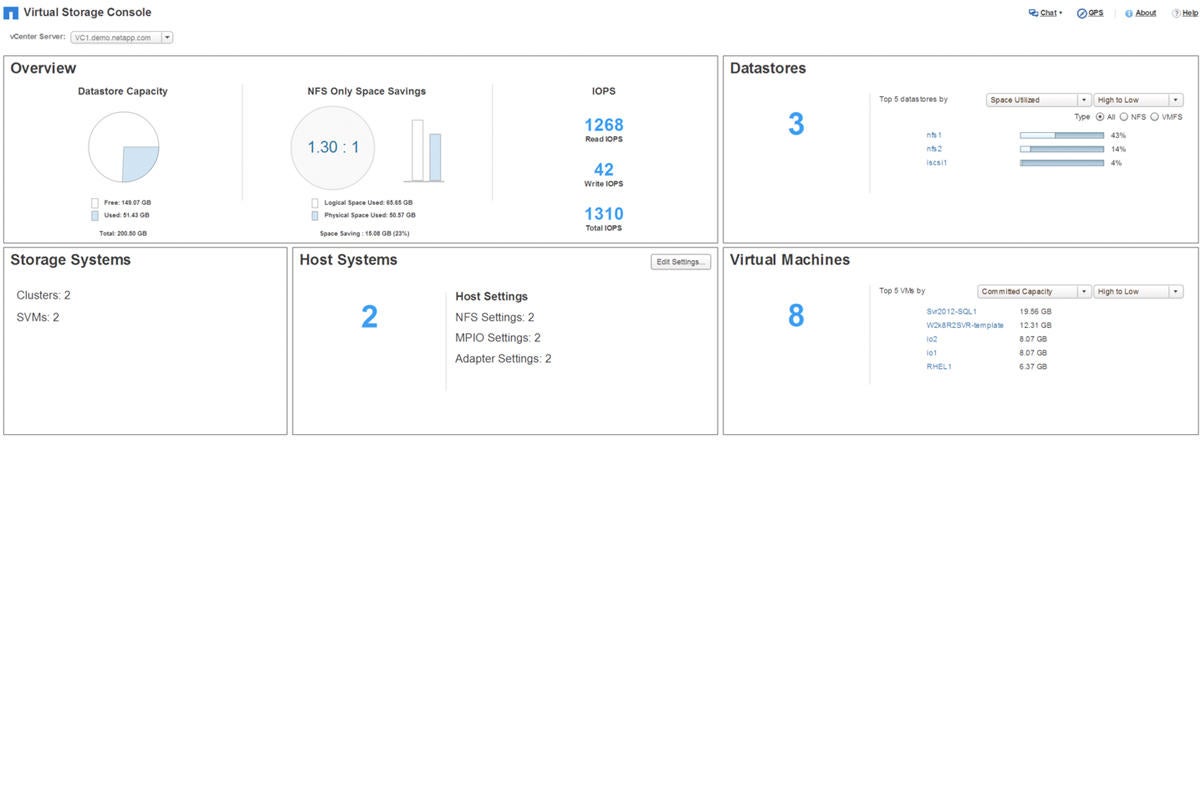This screenshot has height=800, width=1200.
Task: Select the NFS datastore type radio
Action: pyautogui.click(x=1124, y=117)
